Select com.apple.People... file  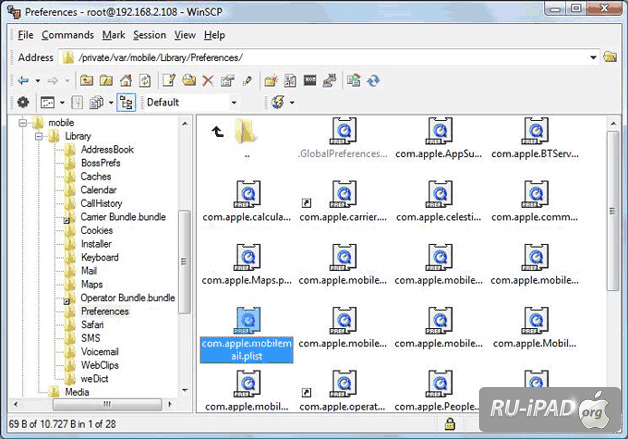coord(437,391)
